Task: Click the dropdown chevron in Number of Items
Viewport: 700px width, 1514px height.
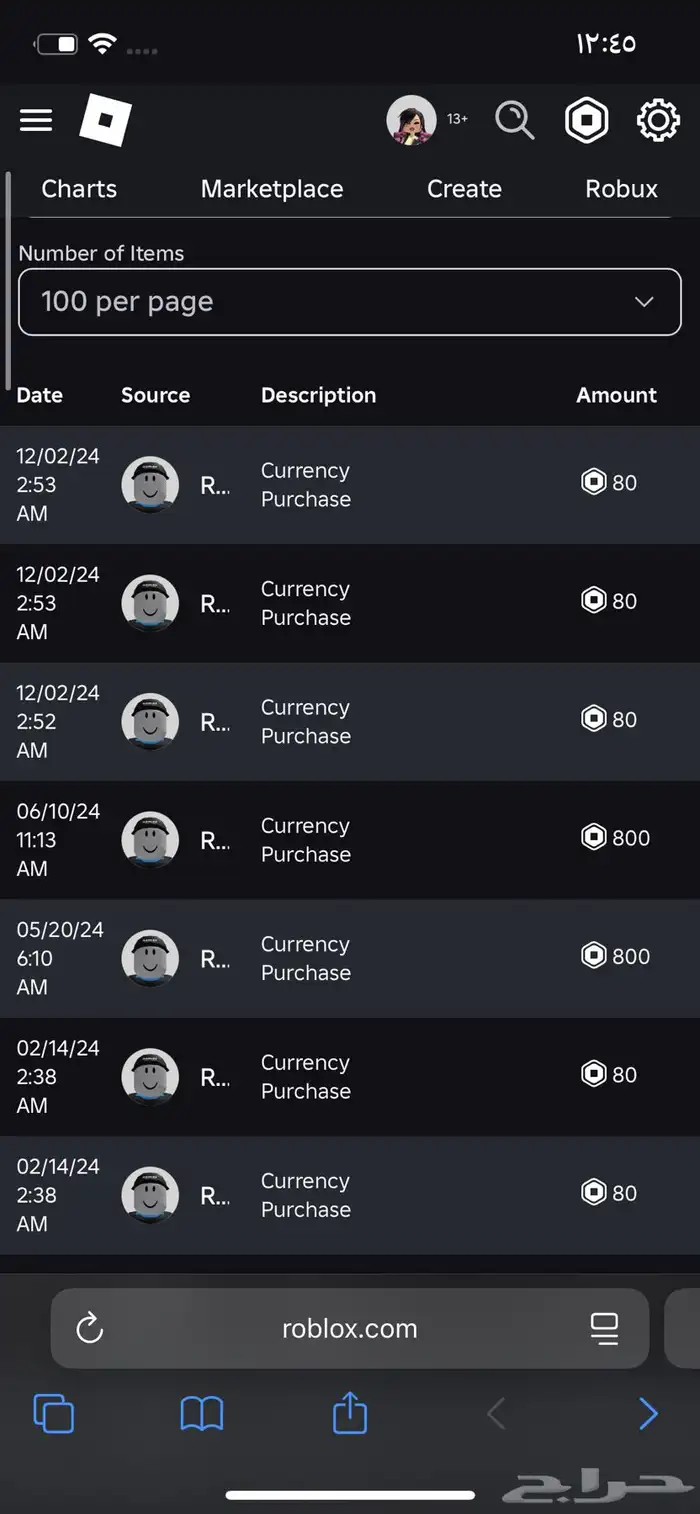Action: [x=644, y=302]
